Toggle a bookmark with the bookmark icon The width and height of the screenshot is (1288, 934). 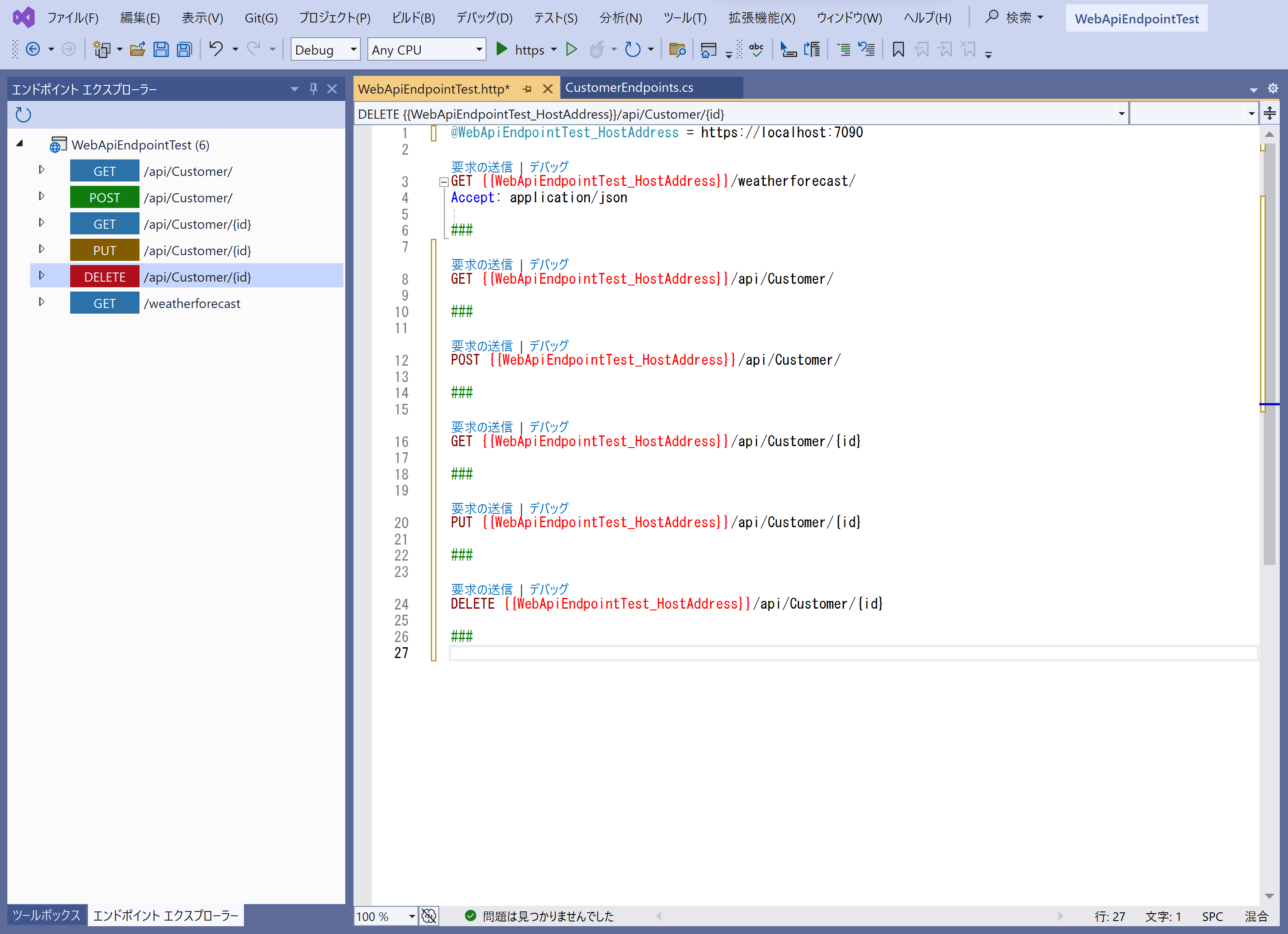point(899,50)
